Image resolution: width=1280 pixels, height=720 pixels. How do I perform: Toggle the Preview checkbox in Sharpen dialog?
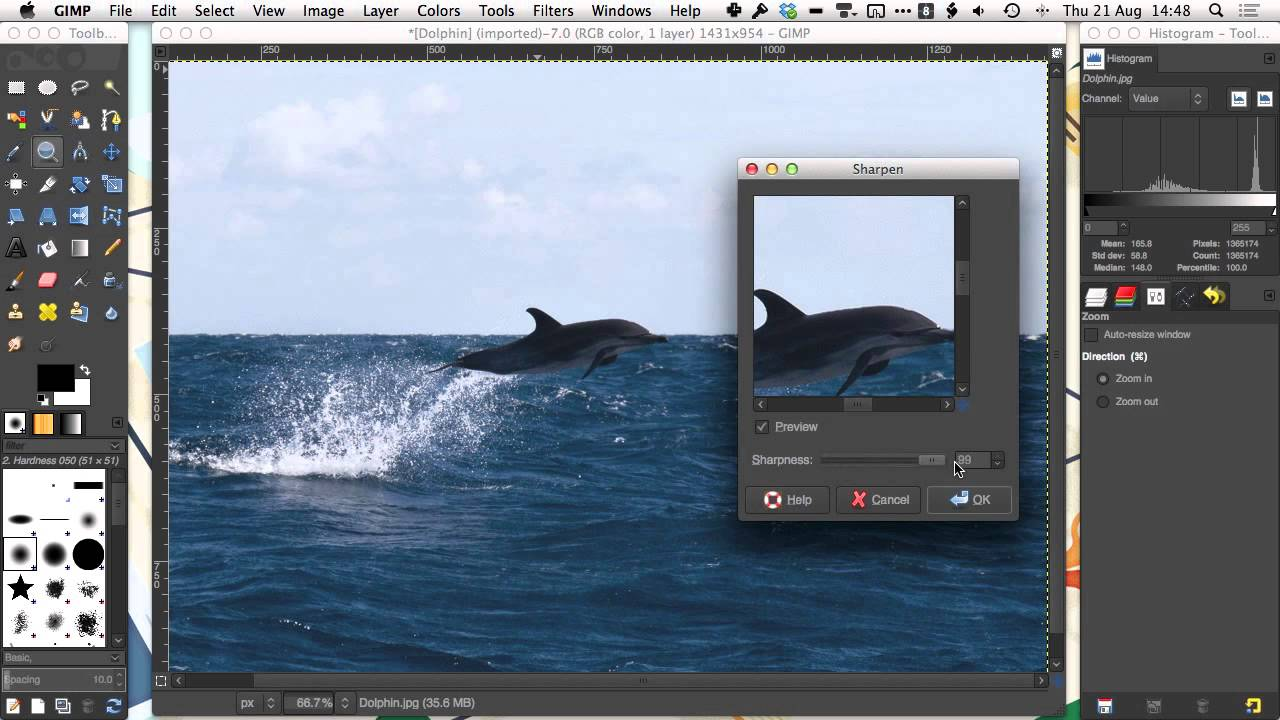tap(762, 427)
